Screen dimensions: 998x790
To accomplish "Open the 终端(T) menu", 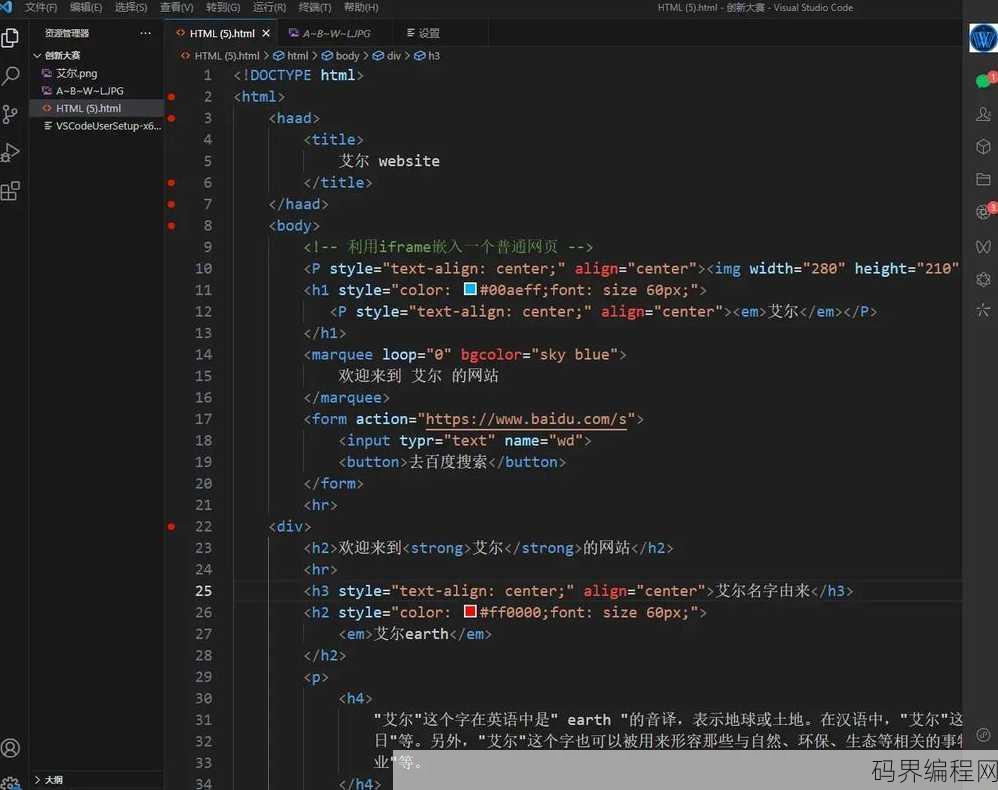I will 315,8.
